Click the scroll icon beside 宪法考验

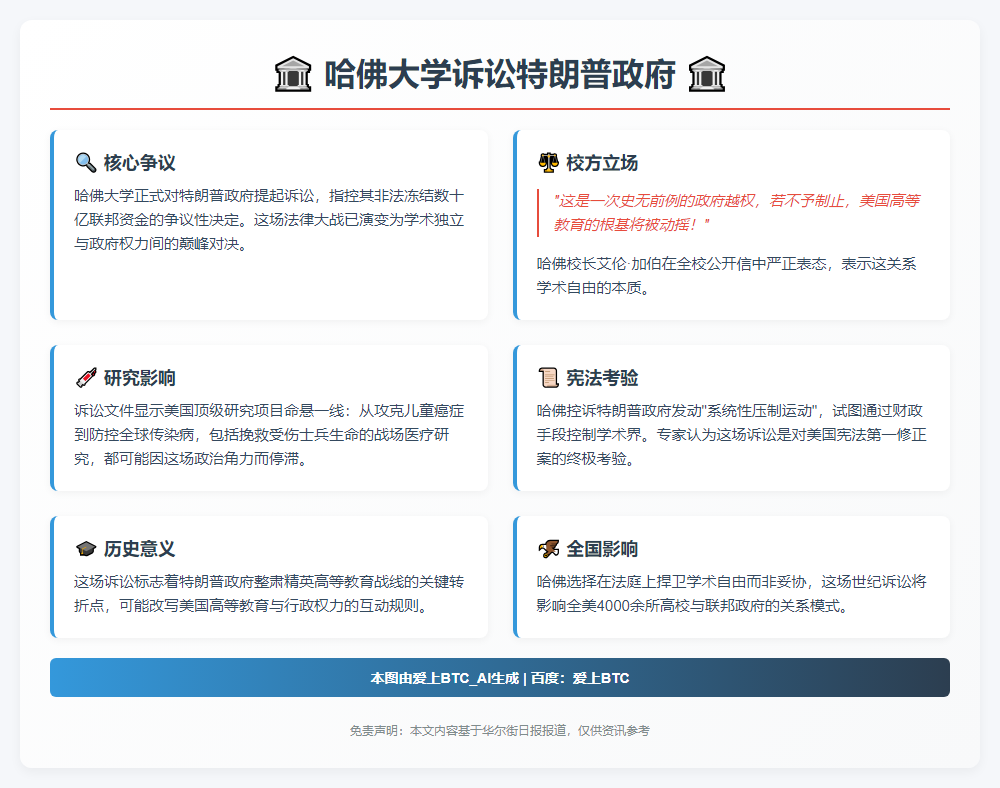coord(548,377)
